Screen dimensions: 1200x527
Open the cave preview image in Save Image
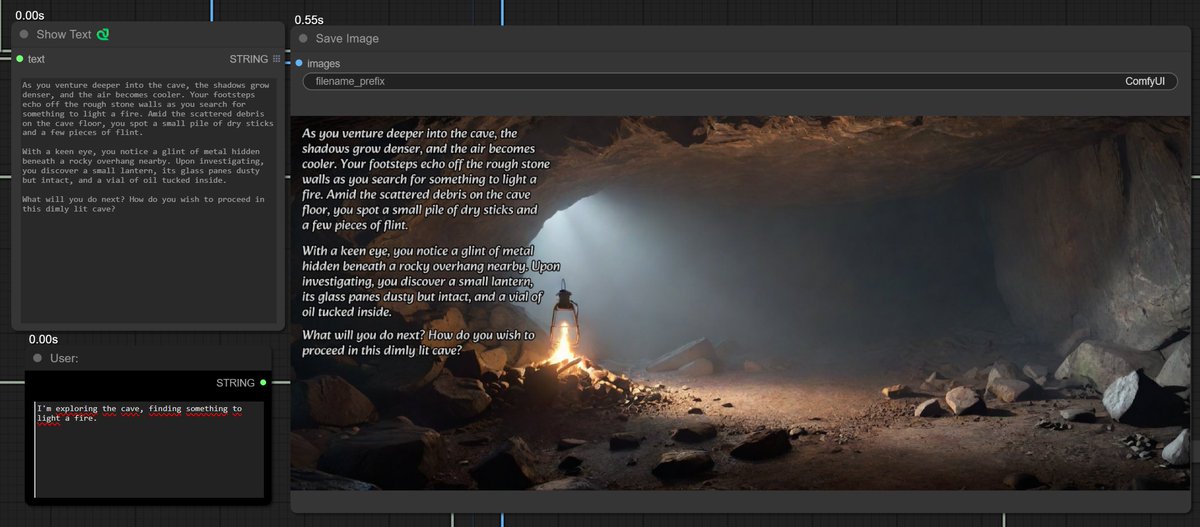tap(740, 303)
